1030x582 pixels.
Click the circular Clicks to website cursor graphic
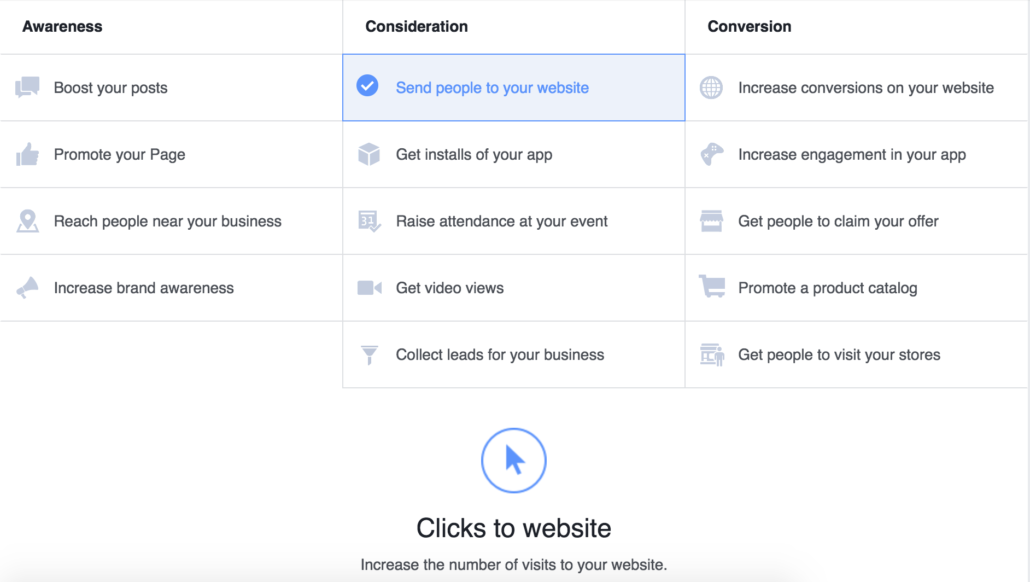[514, 460]
